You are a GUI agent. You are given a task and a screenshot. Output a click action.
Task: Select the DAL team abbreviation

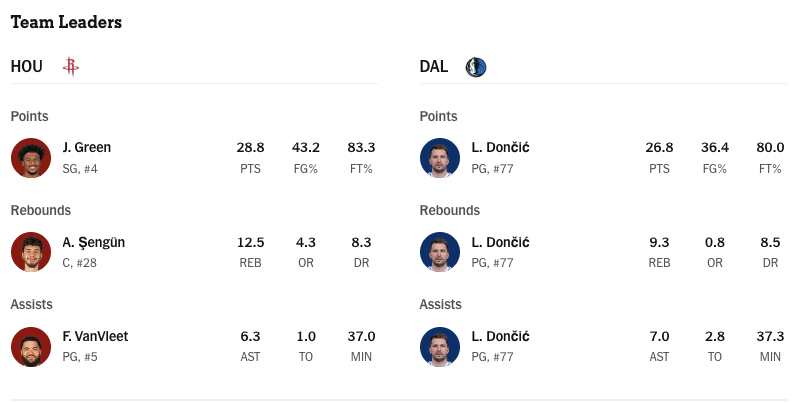[433, 67]
